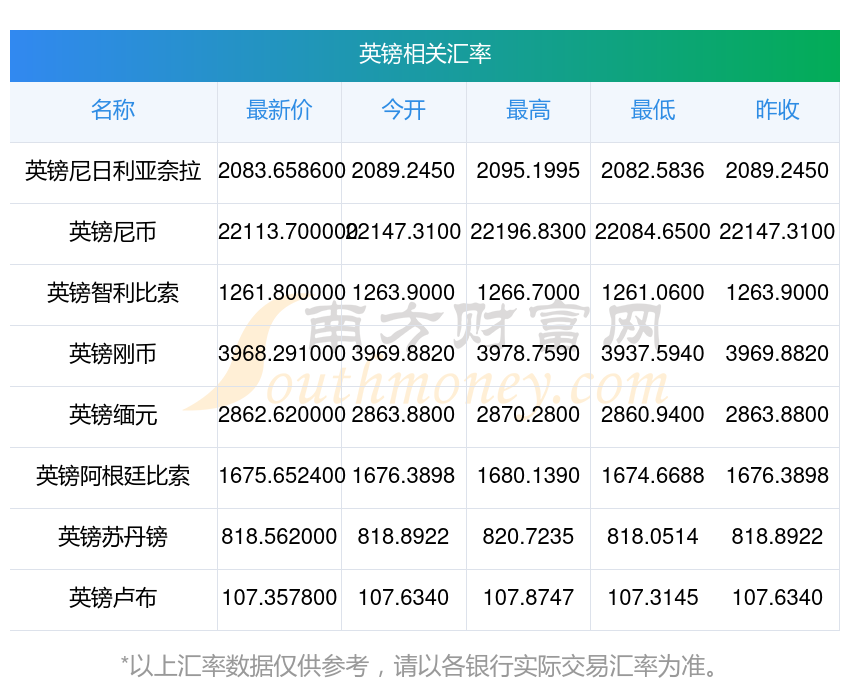Click the lowest value 818.0514
Image resolution: width=850 pixels, height=698 pixels.
[x=653, y=537]
